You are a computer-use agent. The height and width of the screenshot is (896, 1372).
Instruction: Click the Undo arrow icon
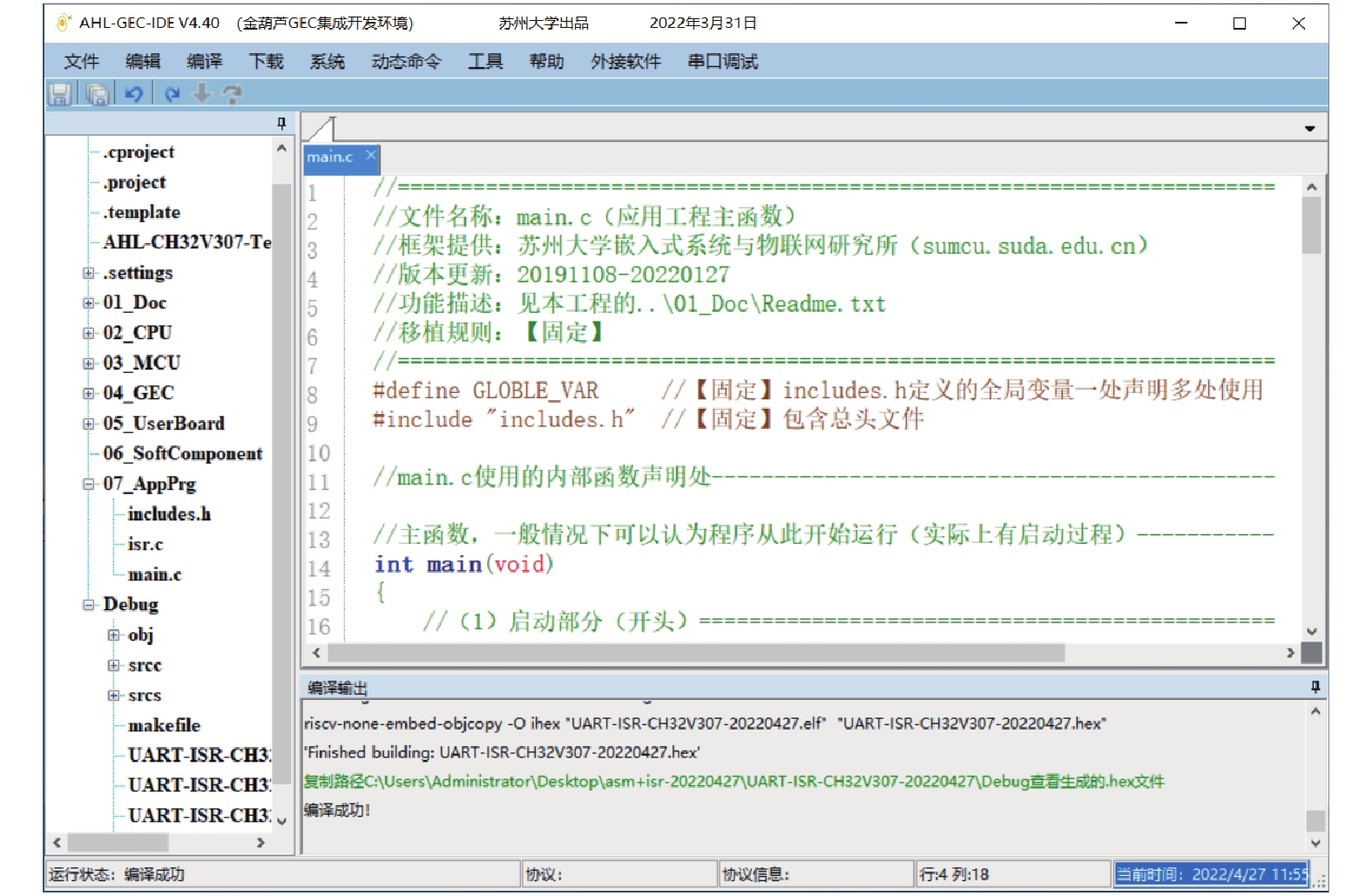133,93
